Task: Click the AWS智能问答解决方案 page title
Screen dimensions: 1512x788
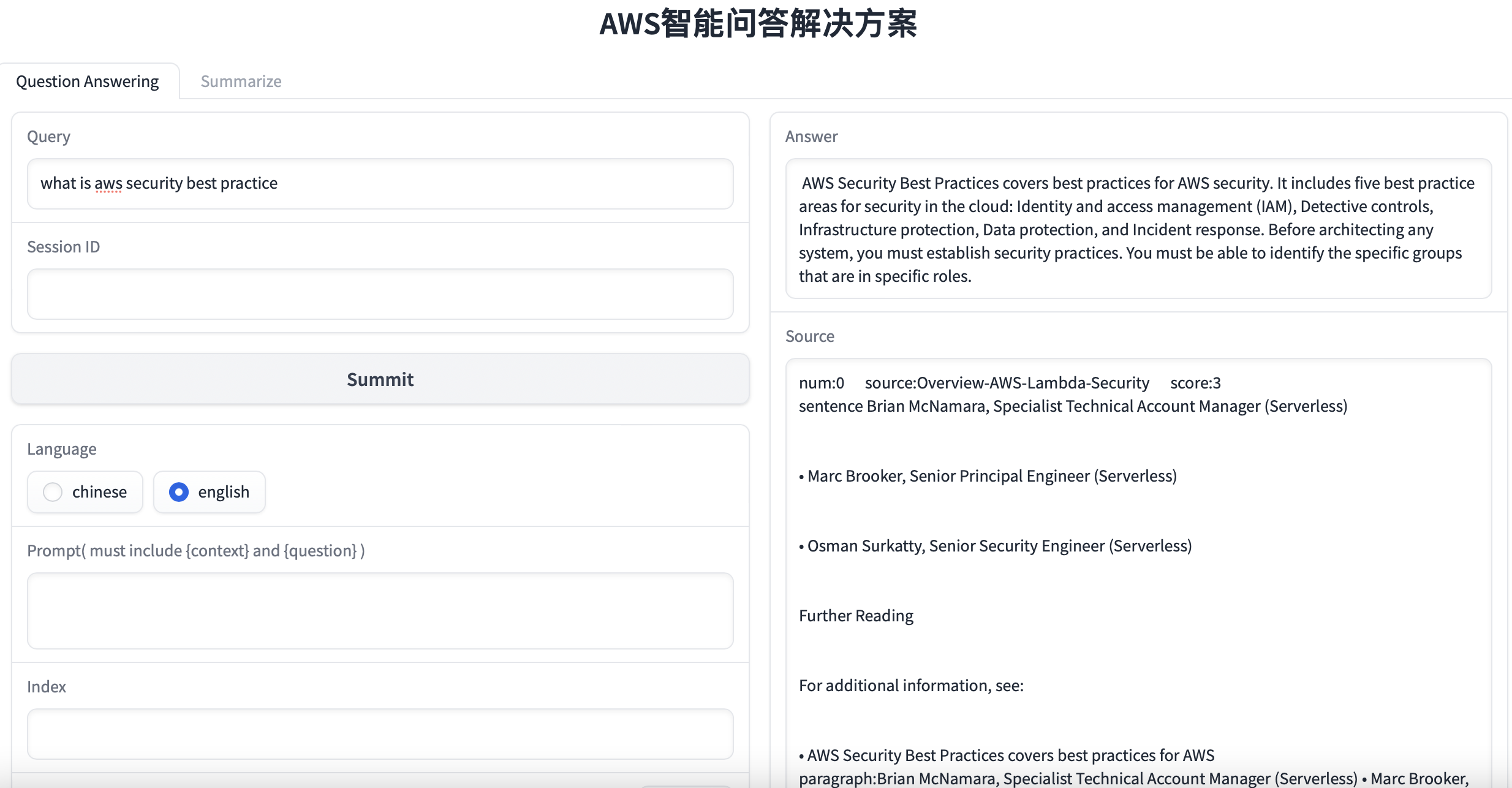Action: tap(758, 25)
